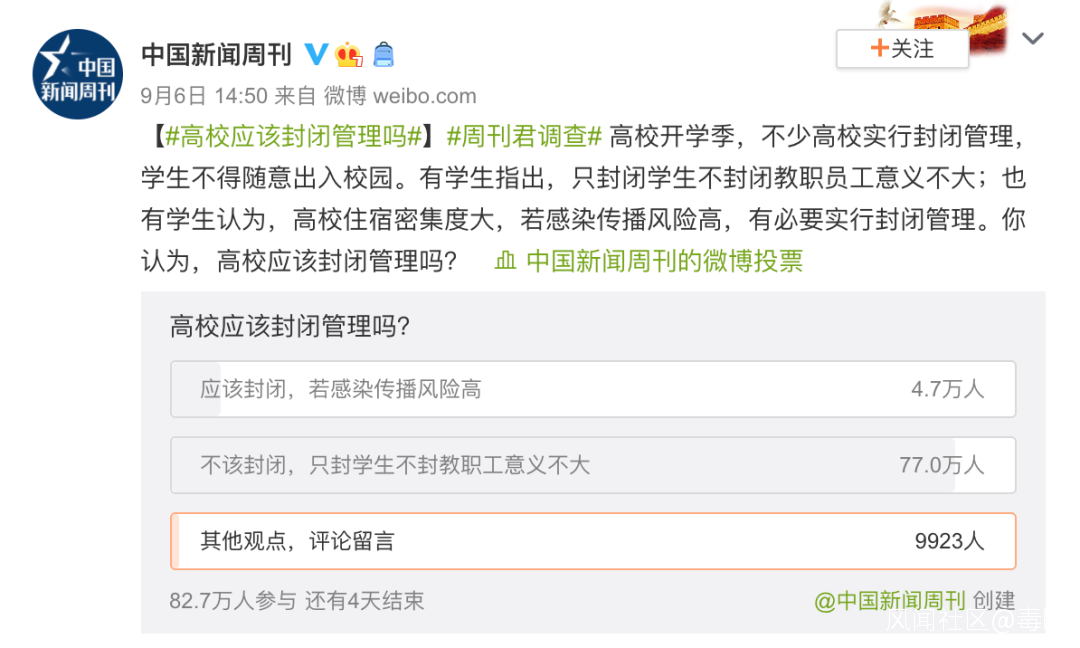Screen dimensions: 1080x648
Task: Open 中国新闻周刊的微博投票 link
Action: [x=663, y=262]
